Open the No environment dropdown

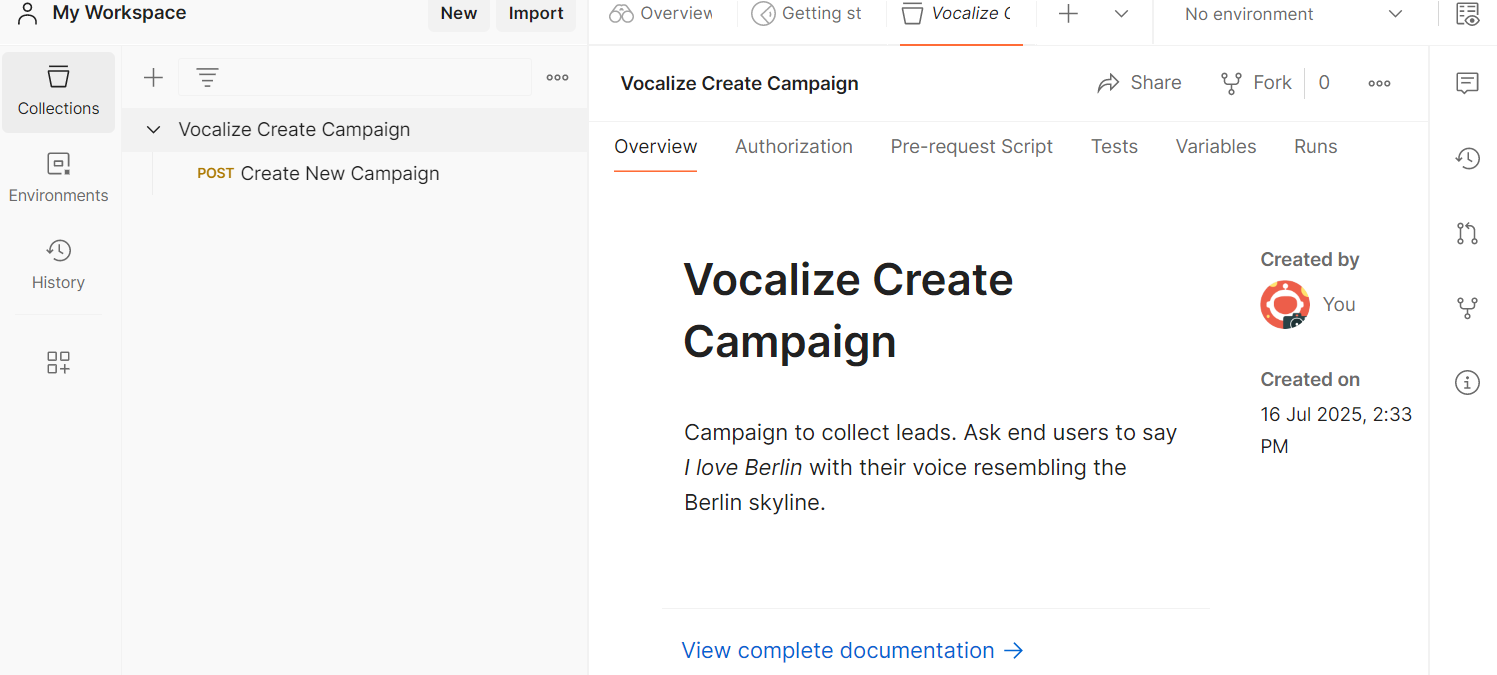click(1294, 14)
